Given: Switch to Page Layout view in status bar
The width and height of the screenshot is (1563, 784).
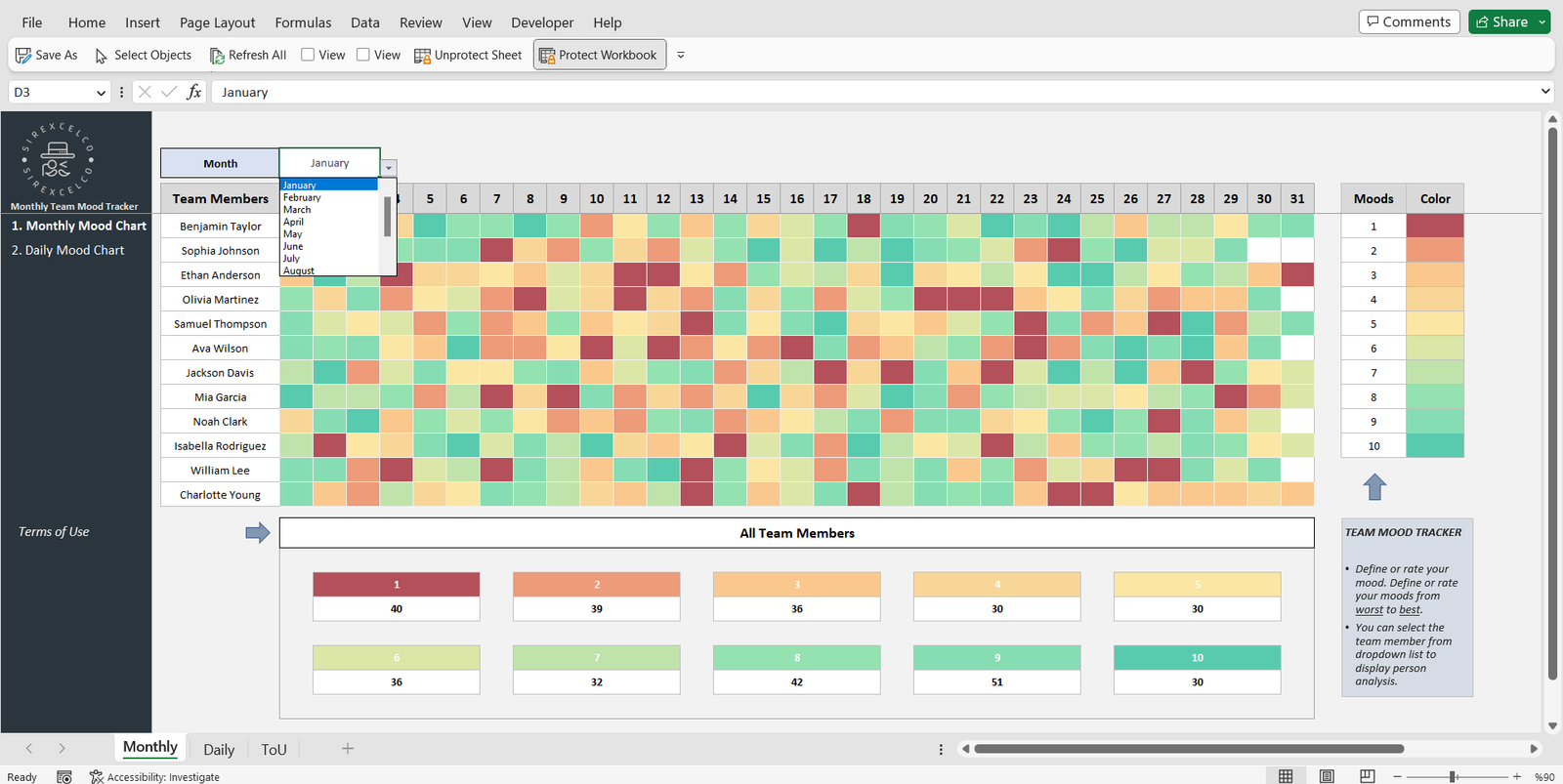Looking at the screenshot, I should [1327, 776].
